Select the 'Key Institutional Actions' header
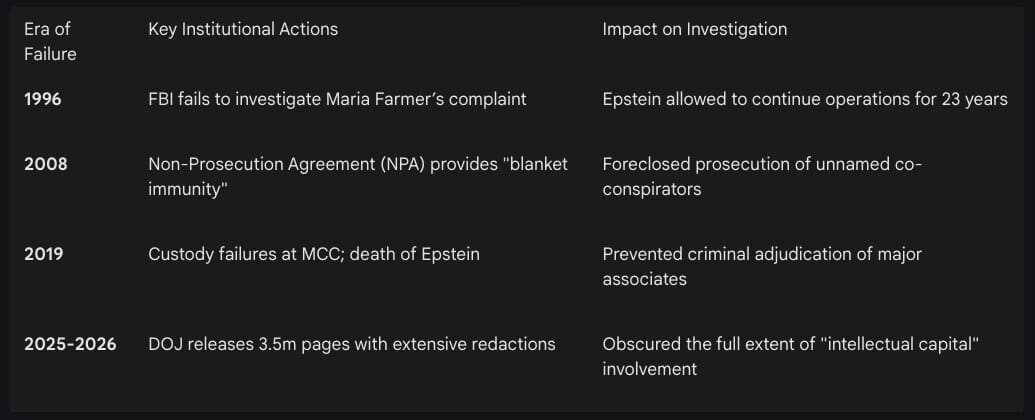 243,29
